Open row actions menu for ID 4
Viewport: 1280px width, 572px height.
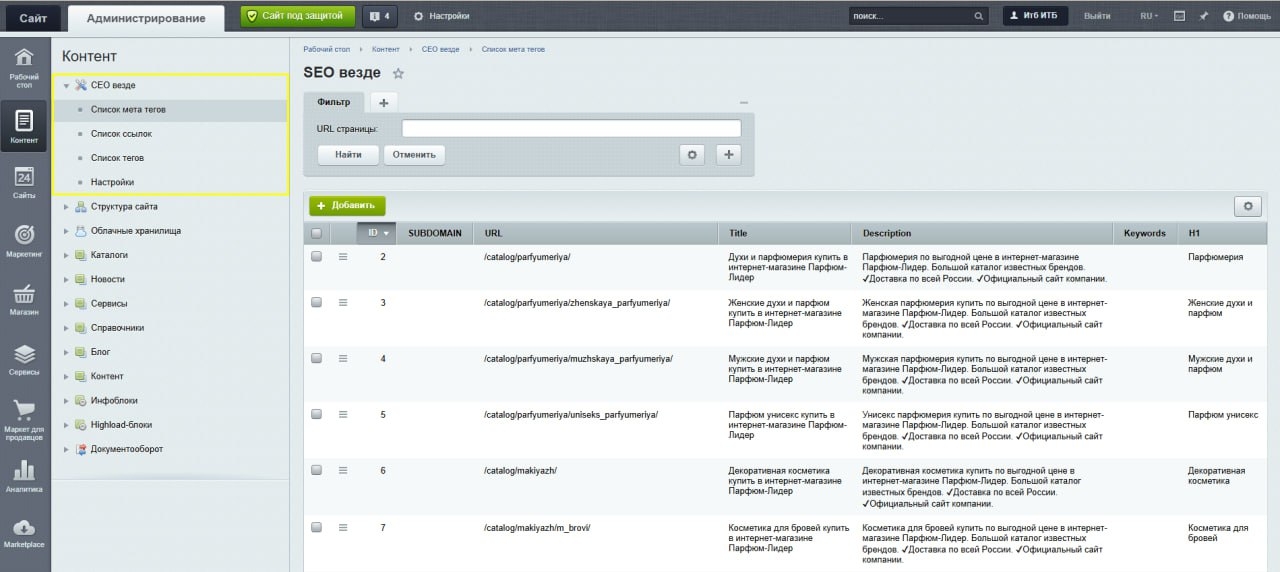coord(343,358)
